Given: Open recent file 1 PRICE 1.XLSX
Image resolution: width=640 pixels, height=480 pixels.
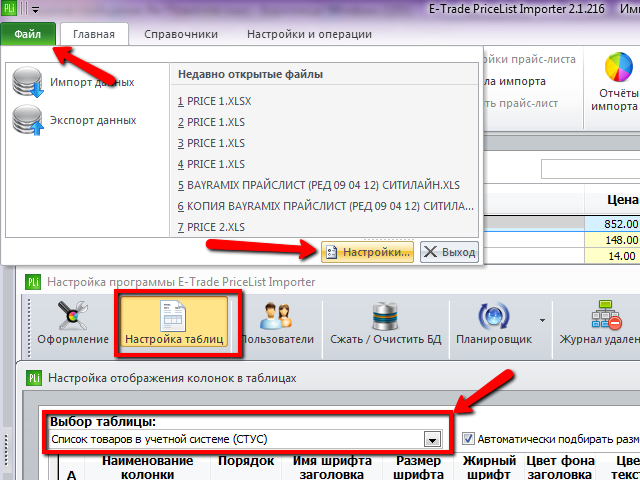Looking at the screenshot, I should coord(214,101).
